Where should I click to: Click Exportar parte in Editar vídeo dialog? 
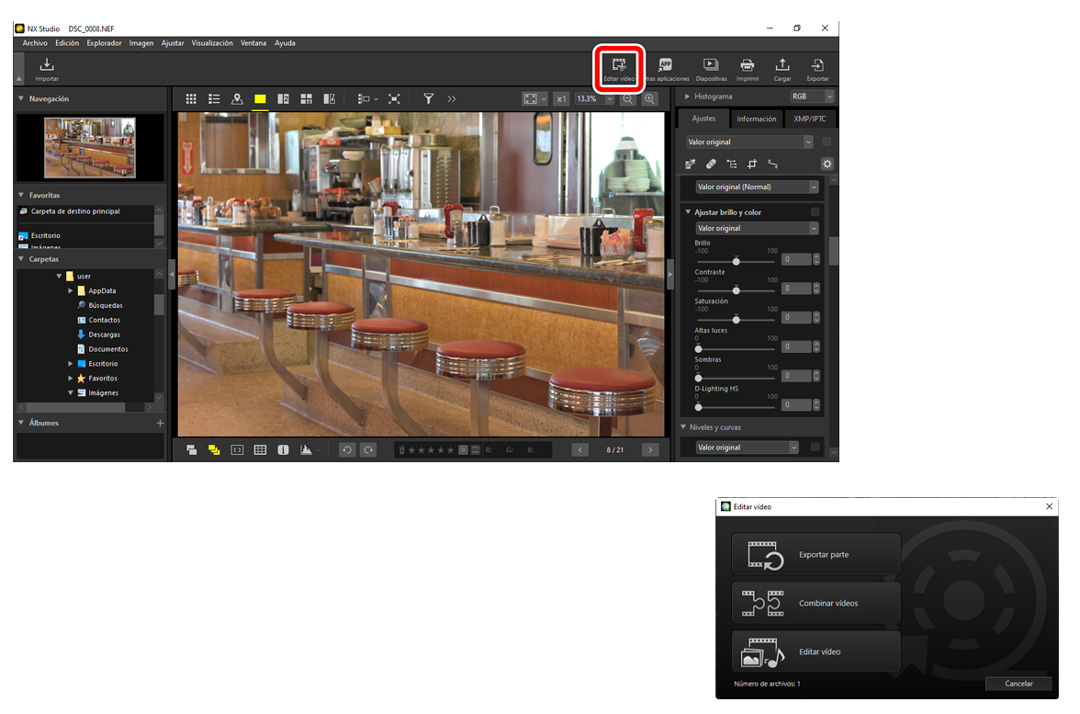[816, 554]
